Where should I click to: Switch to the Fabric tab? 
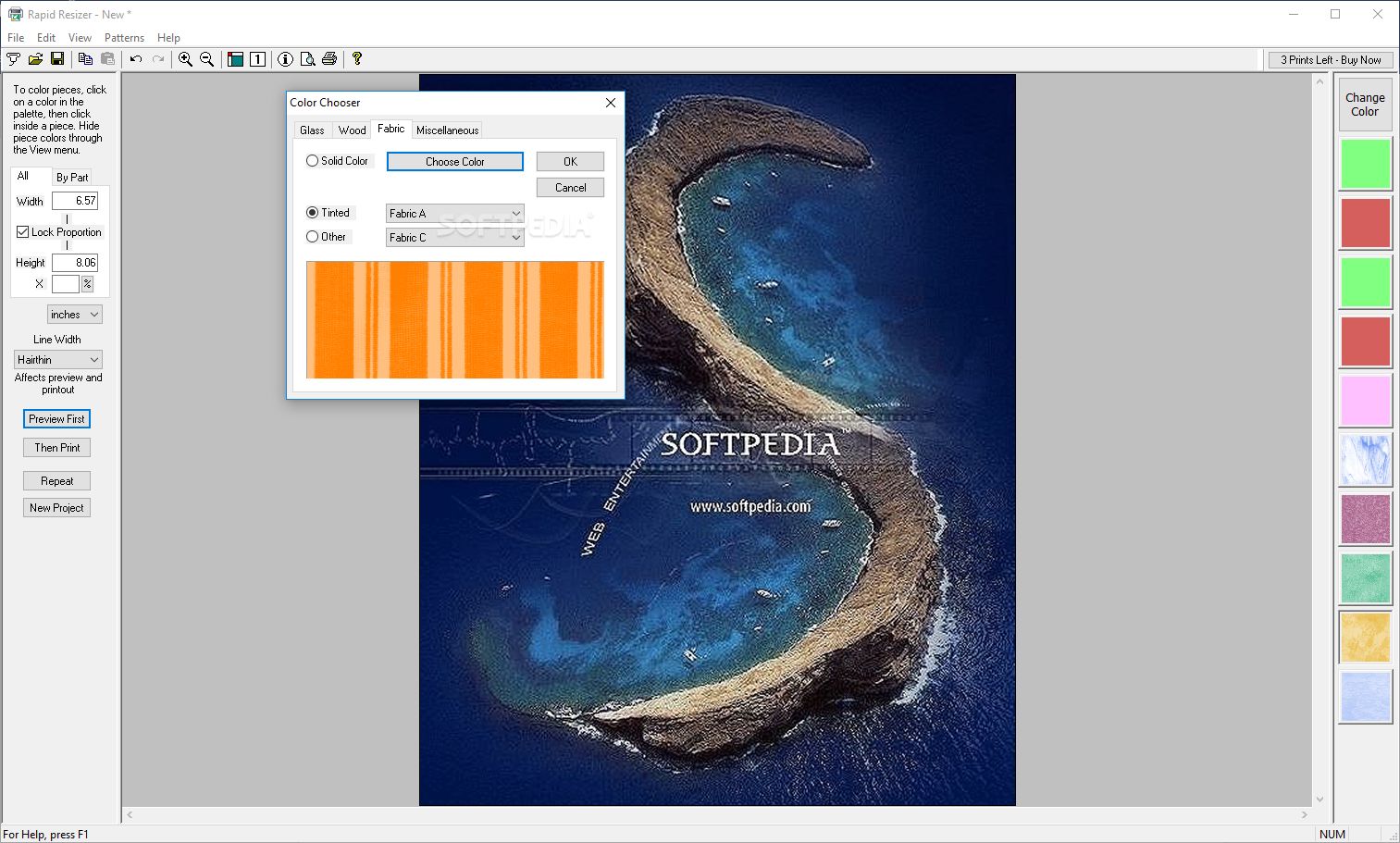click(390, 129)
